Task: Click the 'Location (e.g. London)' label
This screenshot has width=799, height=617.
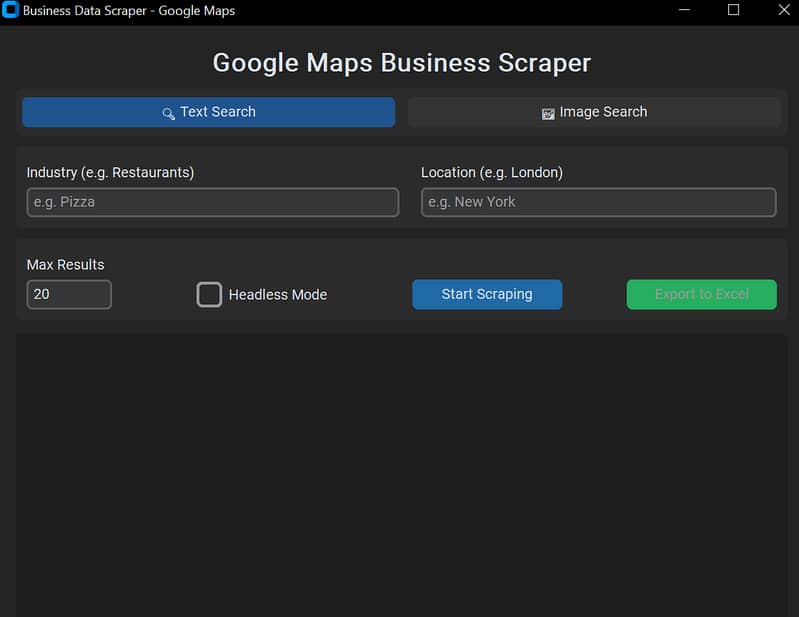Action: tap(492, 173)
